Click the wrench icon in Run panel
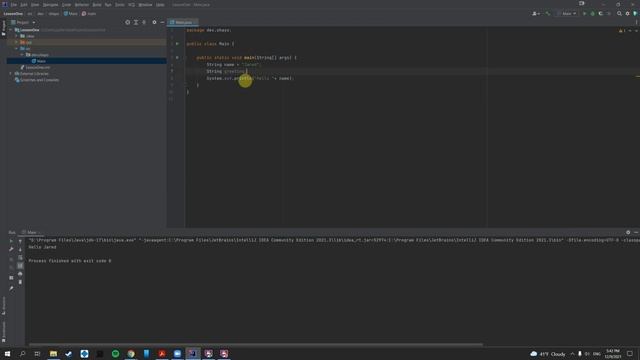The width and height of the screenshot is (640, 360). [x=11, y=249]
